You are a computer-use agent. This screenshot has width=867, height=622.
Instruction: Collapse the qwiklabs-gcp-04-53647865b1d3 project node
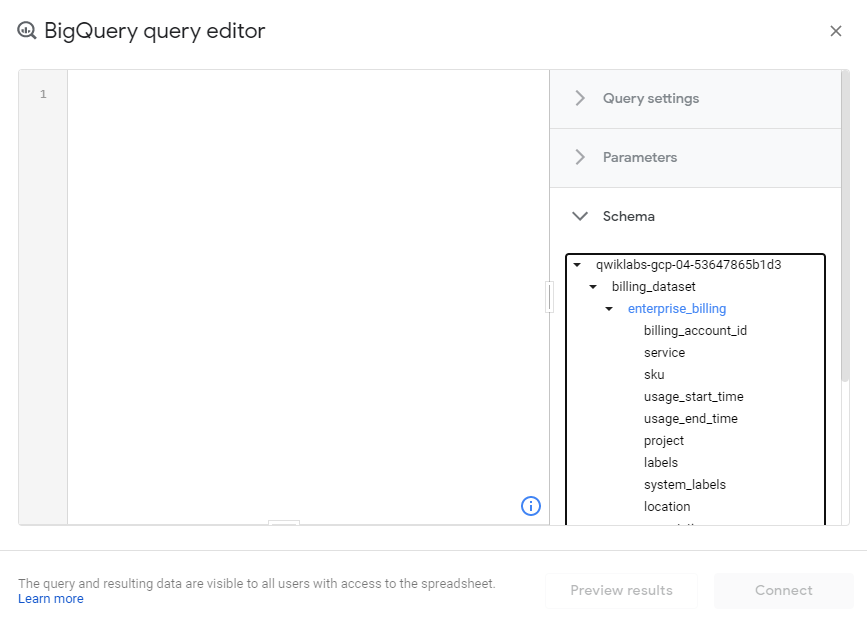577,265
